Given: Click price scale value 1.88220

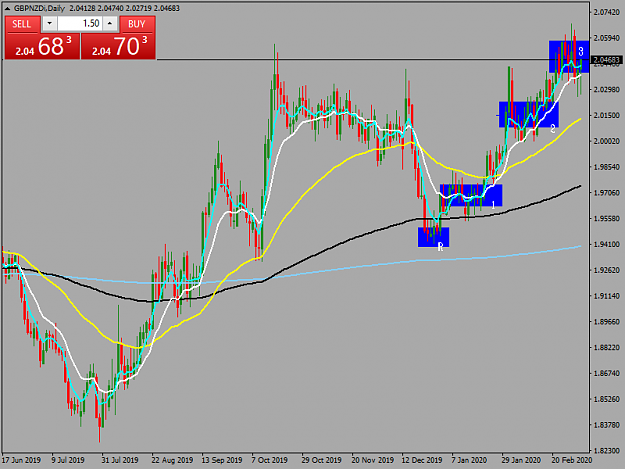Looking at the screenshot, I should 607,348.
